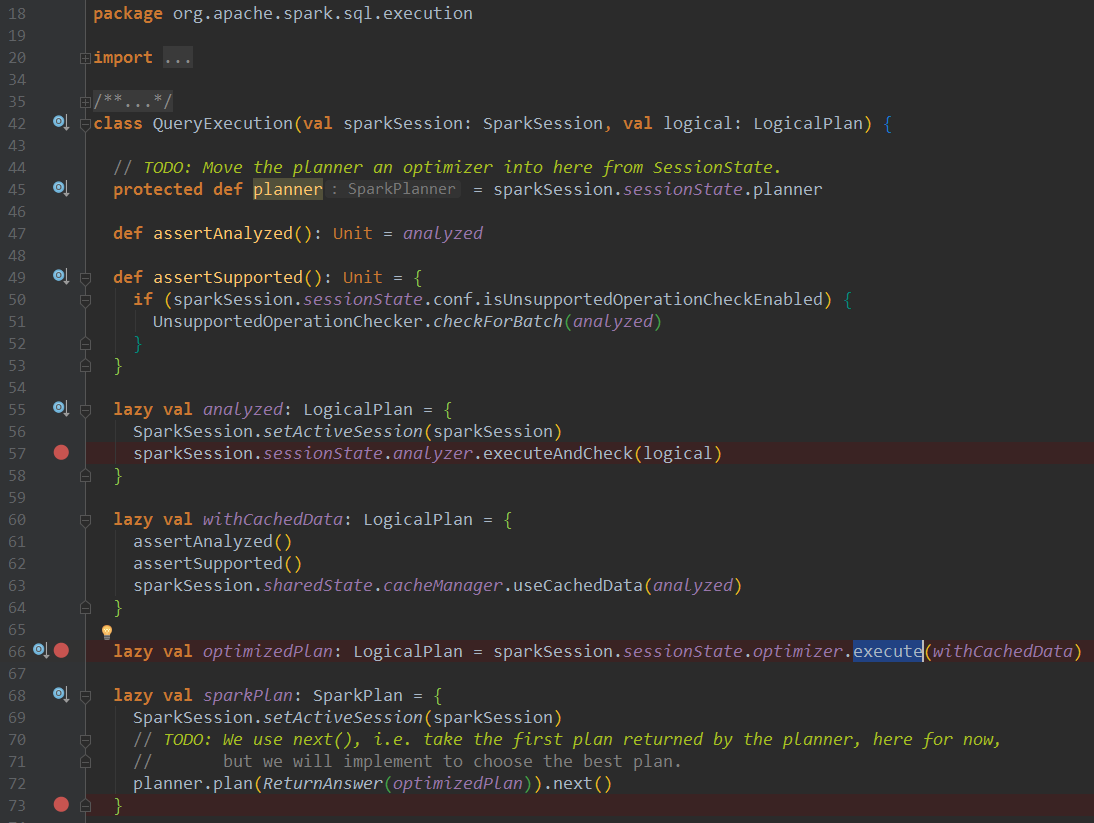
Task: Click the gutter marker on optimizedPlan line
Action: (x=41, y=651)
